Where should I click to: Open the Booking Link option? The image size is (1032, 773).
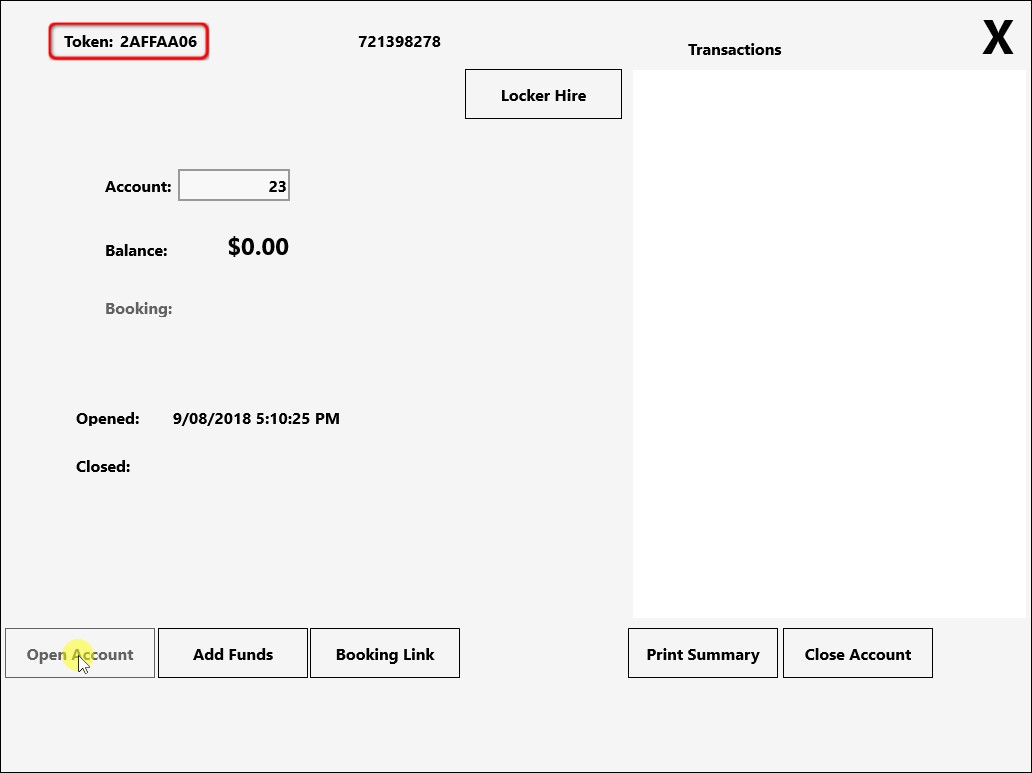pos(384,653)
